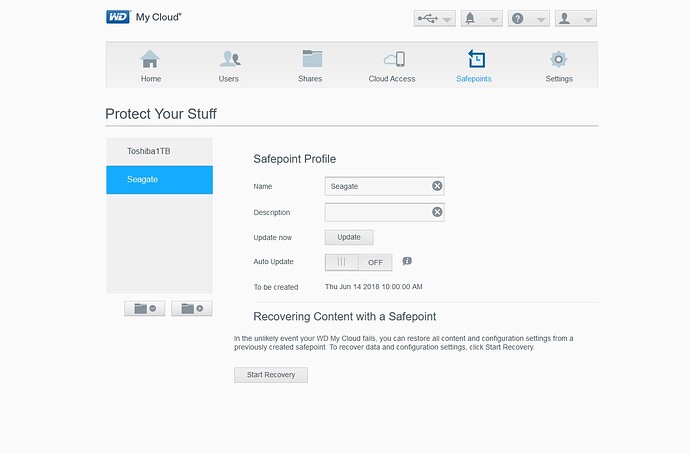
Task: Expand the alerts dropdown arrow
Action: tap(494, 20)
